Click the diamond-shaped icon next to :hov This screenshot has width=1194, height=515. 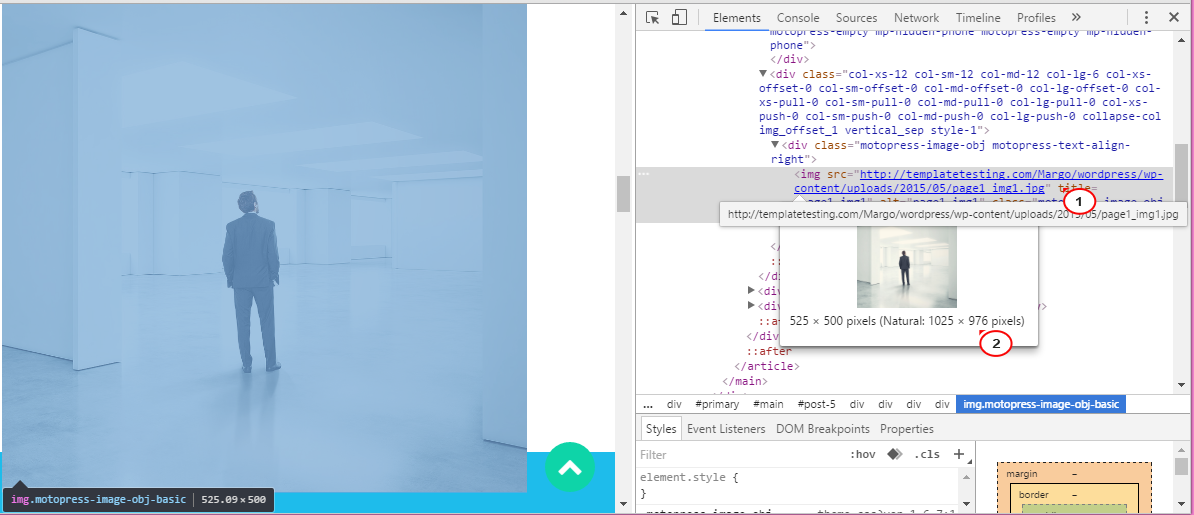click(x=895, y=455)
